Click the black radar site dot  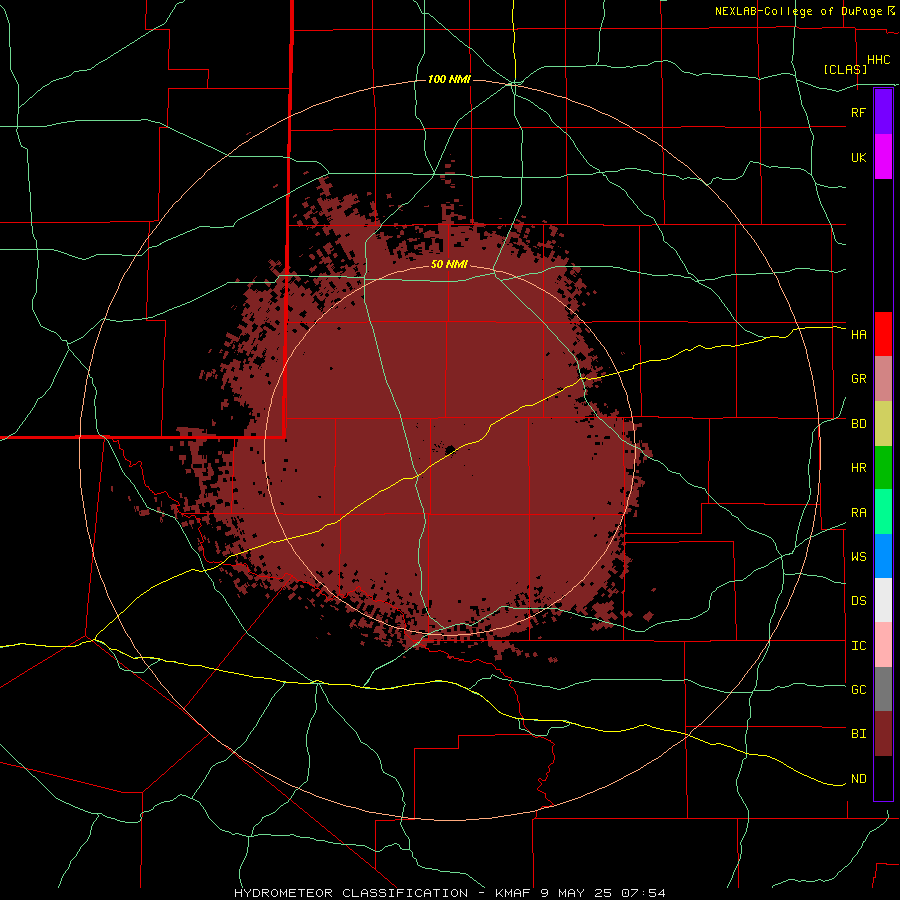click(x=450, y=449)
